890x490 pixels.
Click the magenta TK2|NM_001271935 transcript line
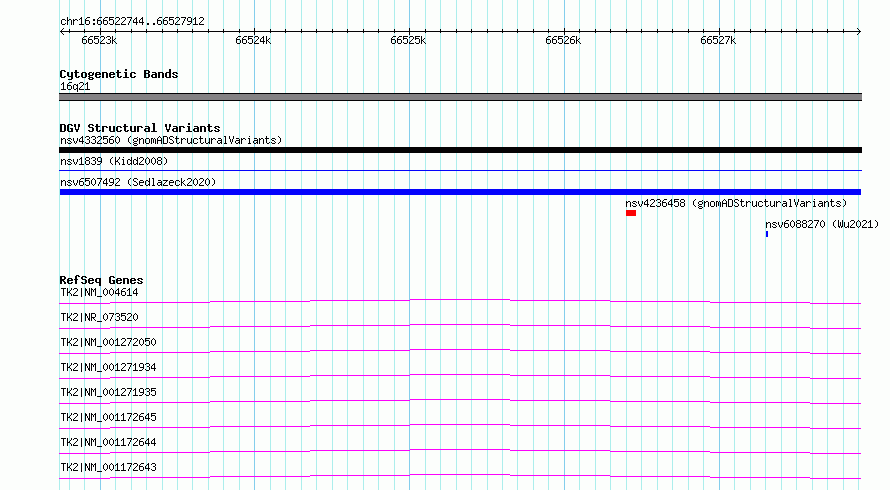tap(460, 401)
